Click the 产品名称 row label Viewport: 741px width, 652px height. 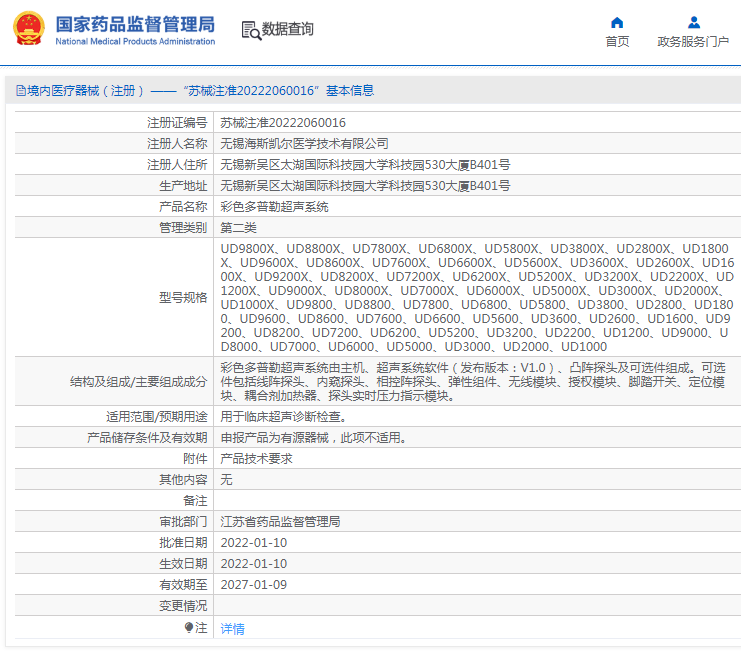[183, 207]
